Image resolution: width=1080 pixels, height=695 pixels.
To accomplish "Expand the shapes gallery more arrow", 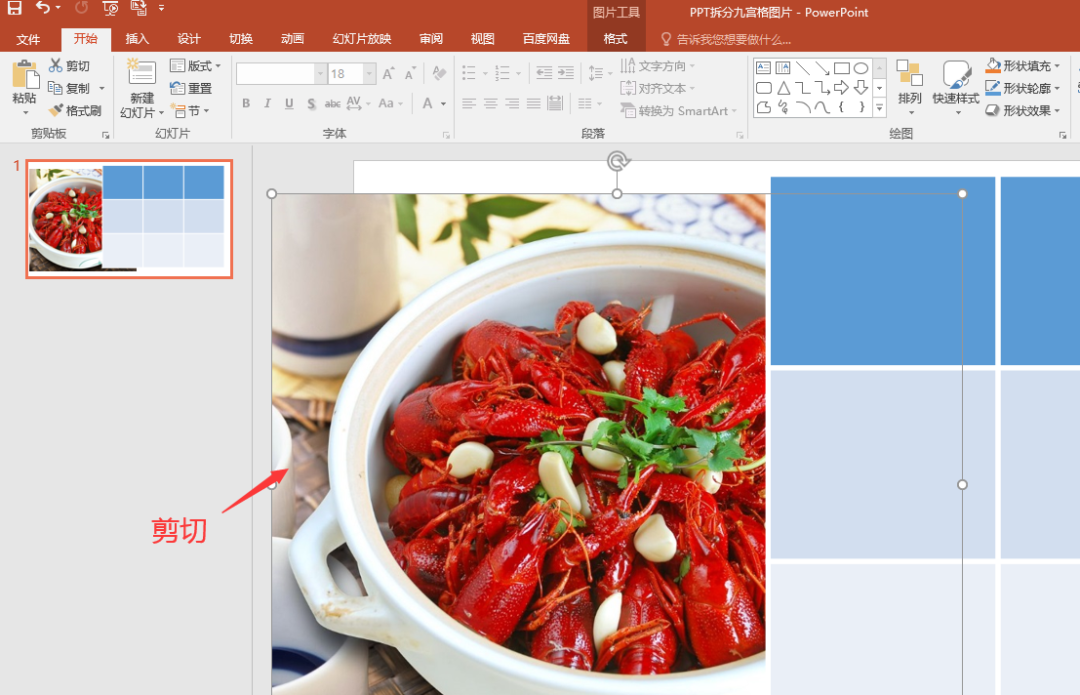I will point(880,107).
